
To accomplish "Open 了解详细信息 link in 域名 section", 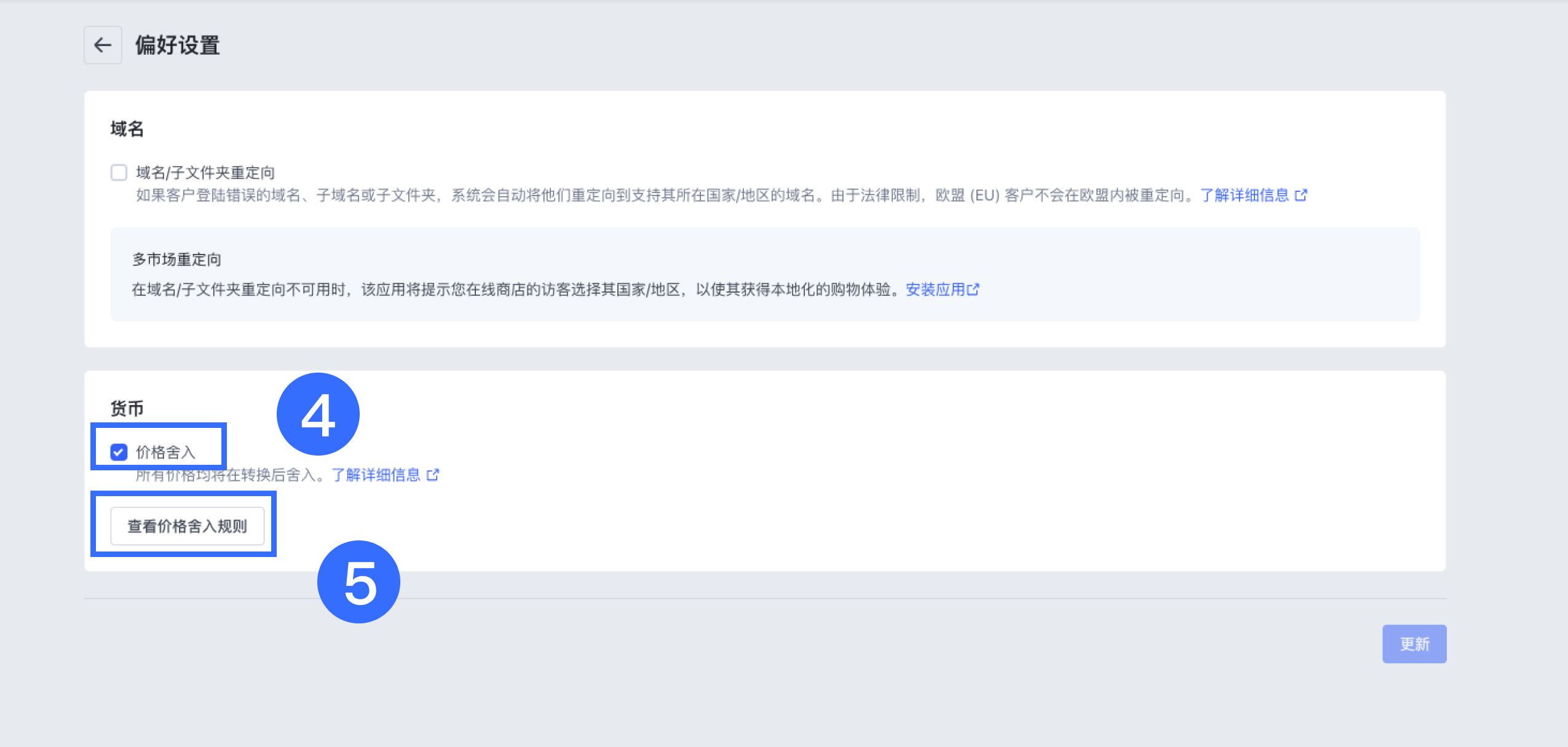I will (1244, 195).
